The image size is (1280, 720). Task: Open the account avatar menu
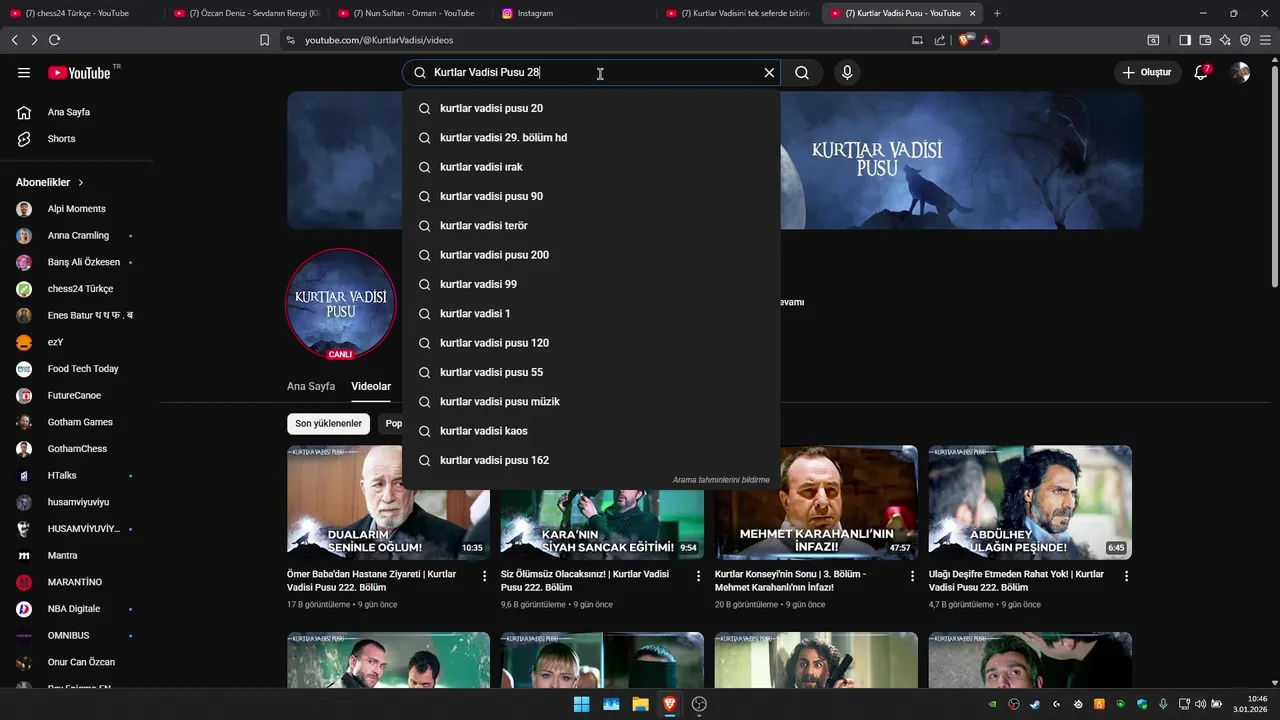[x=1241, y=72]
